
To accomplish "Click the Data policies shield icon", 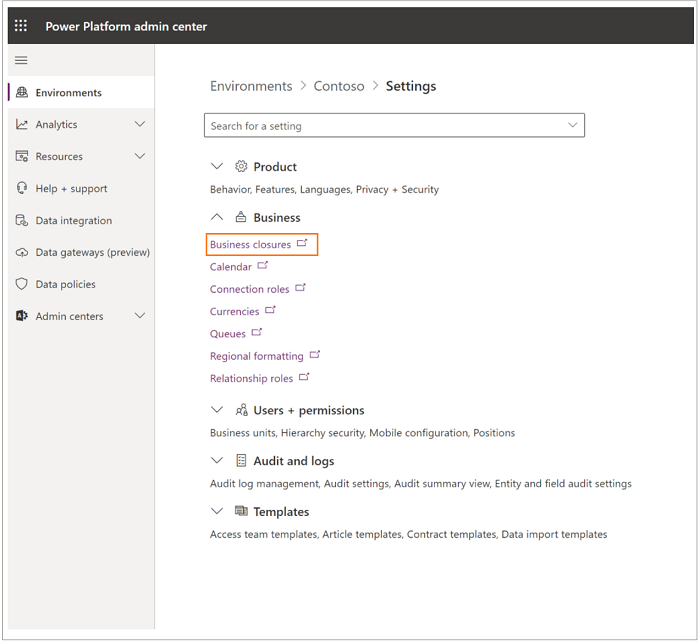I will coord(21,284).
